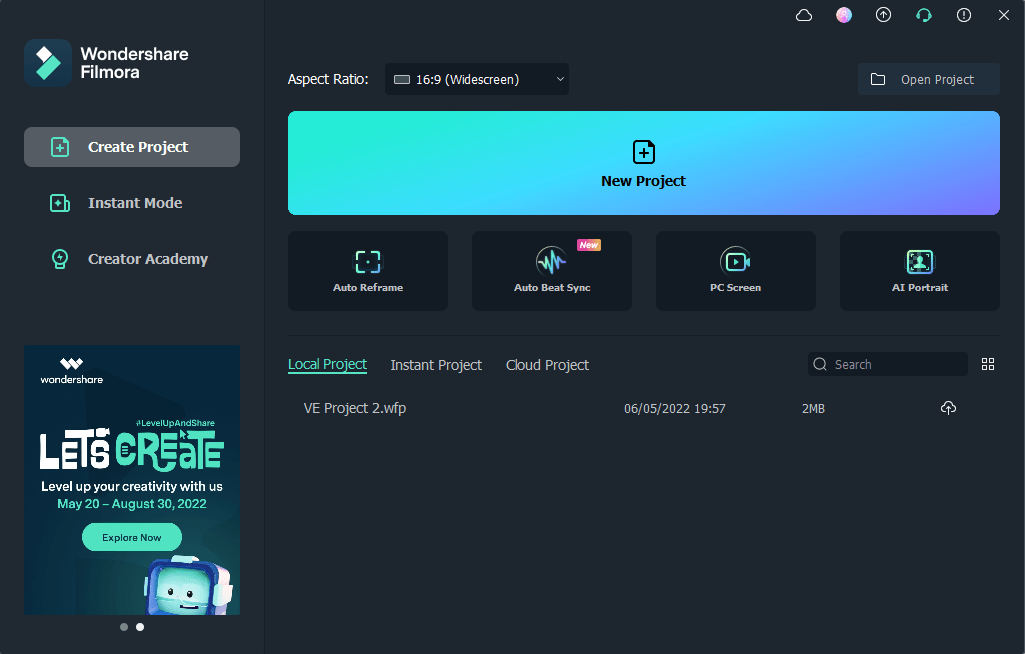Open customer support headset icon
Viewport: 1025px width, 654px height.
[x=924, y=15]
